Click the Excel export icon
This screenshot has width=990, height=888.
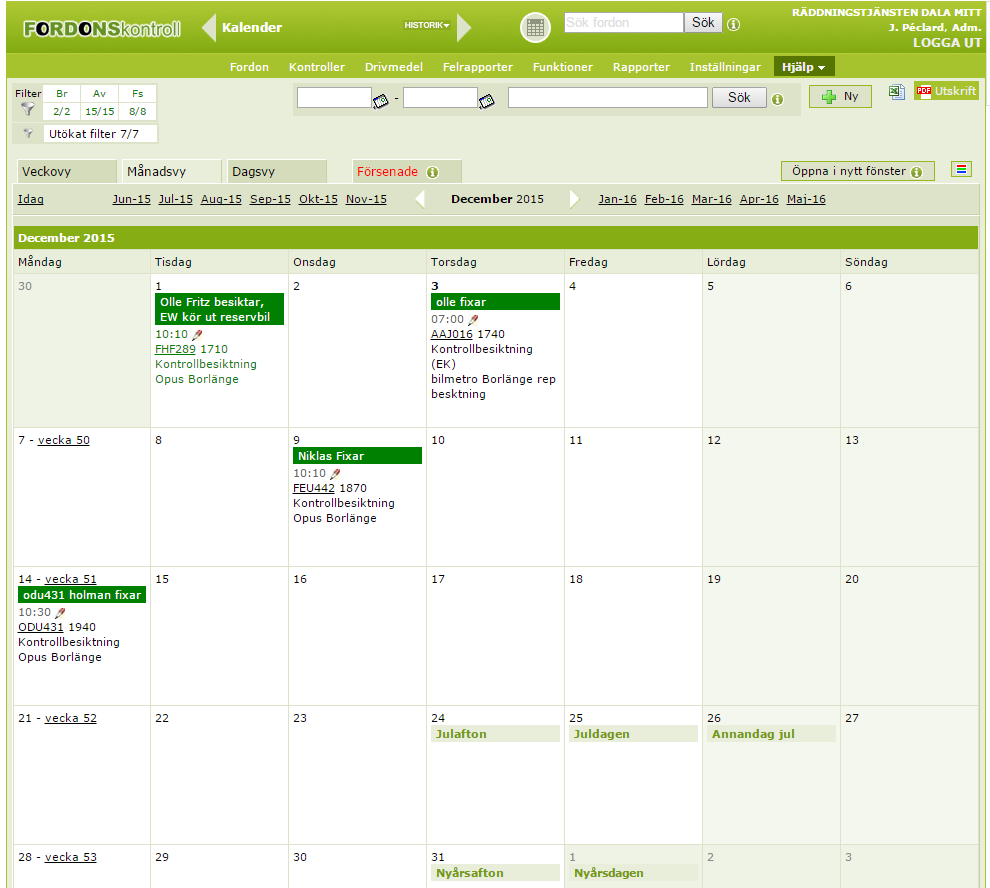point(897,92)
